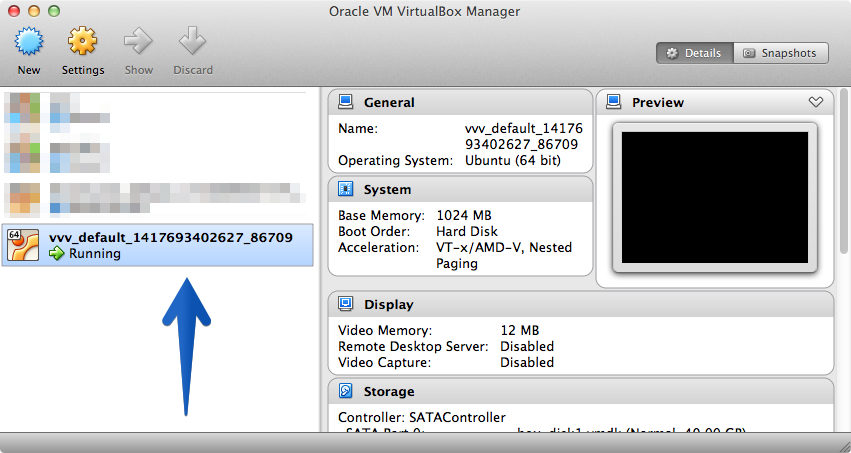Open the System section header
This screenshot has width=851, height=453.
pos(460,189)
